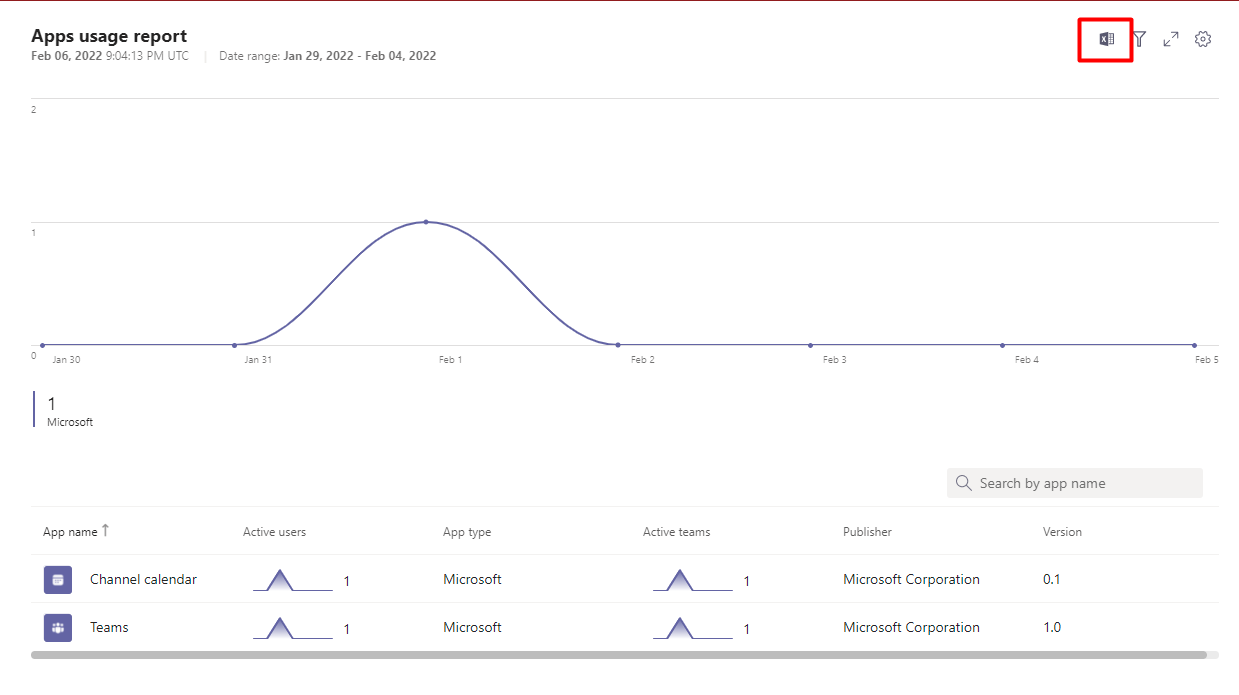
Task: Click the "Apps usage report" title
Action: point(109,37)
